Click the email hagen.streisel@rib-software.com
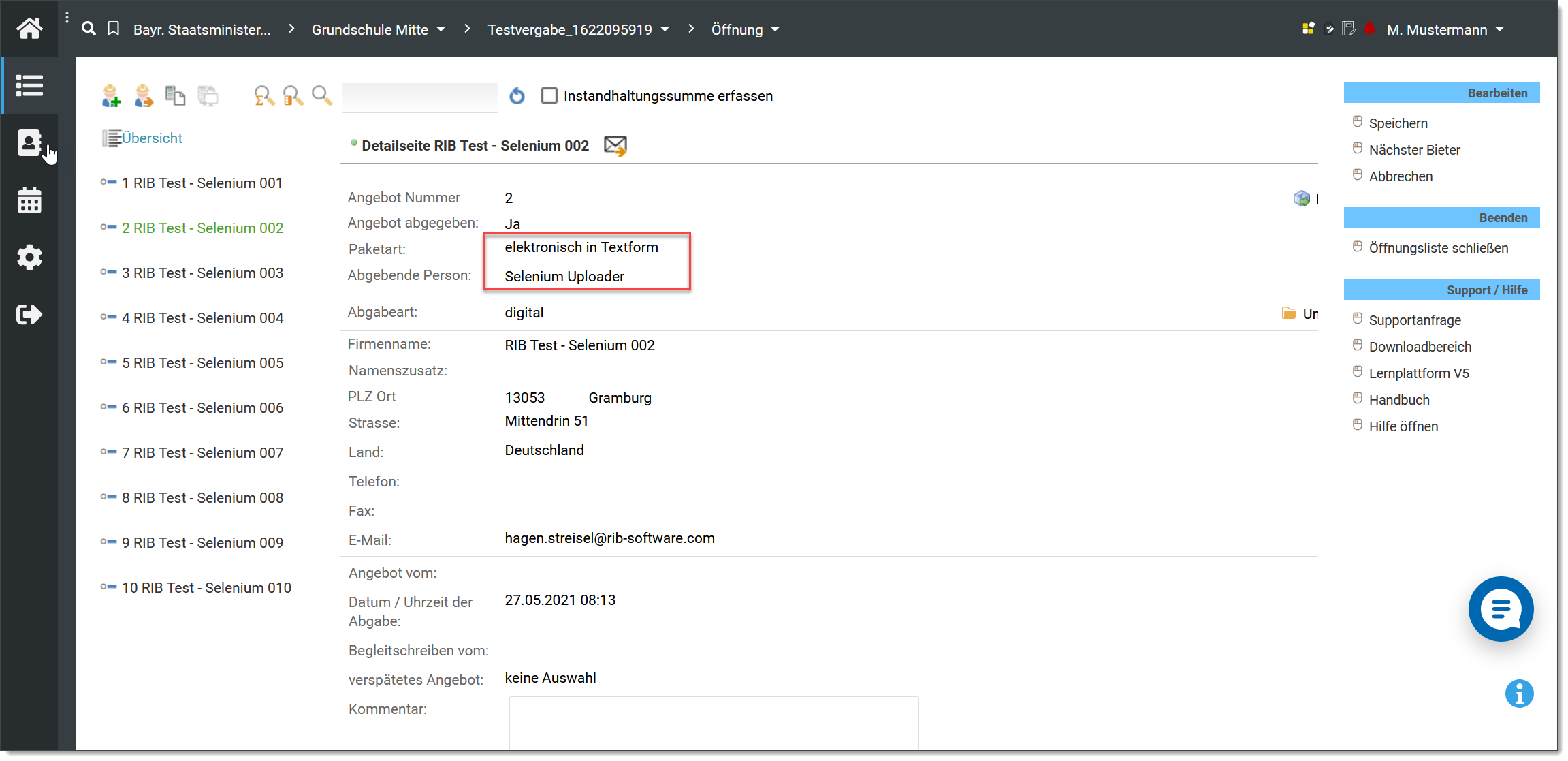The image size is (1568, 761). [609, 538]
